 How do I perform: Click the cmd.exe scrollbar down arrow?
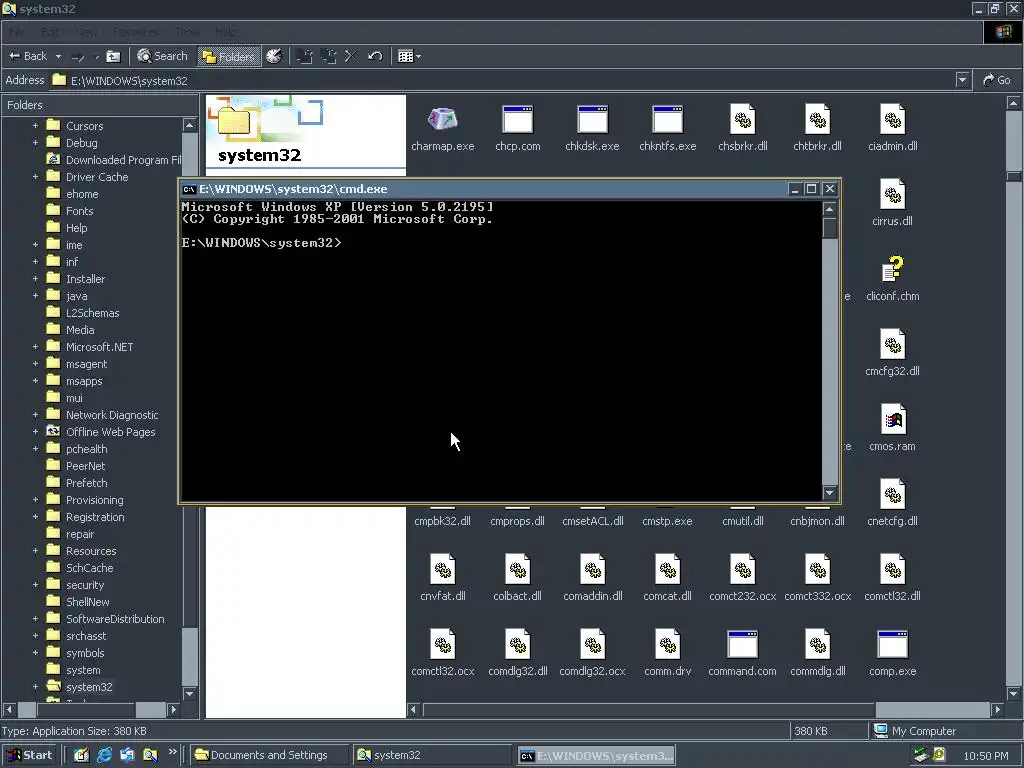(x=830, y=493)
